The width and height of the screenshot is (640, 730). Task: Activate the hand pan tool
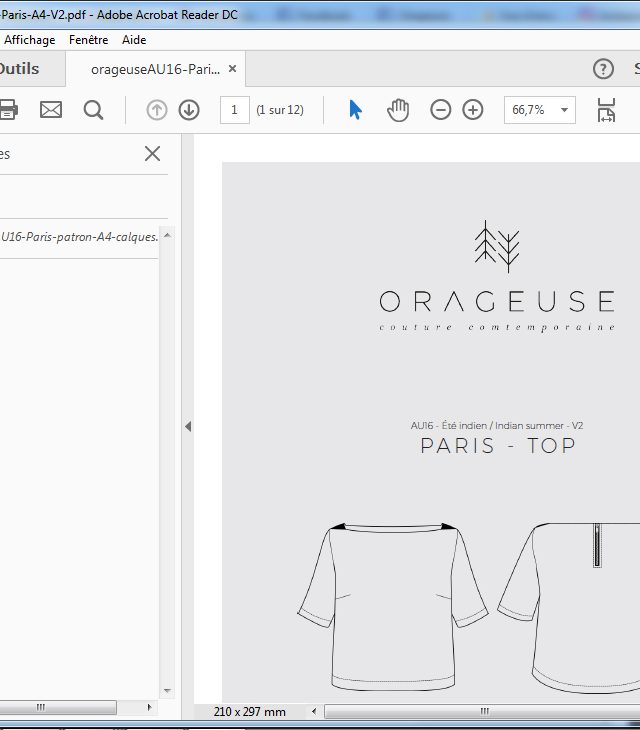[x=398, y=110]
